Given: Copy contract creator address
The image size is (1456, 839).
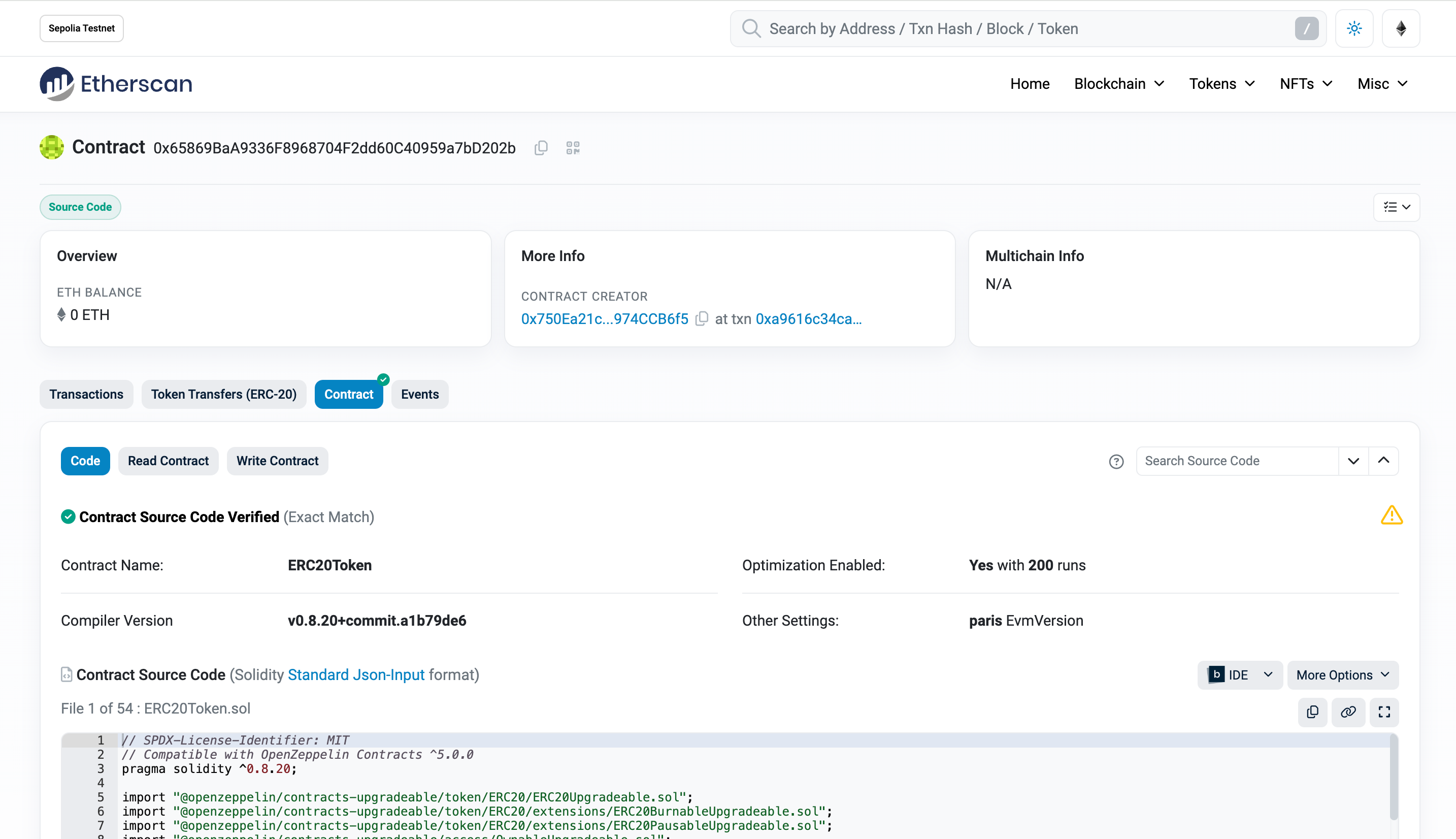Looking at the screenshot, I should 702,318.
